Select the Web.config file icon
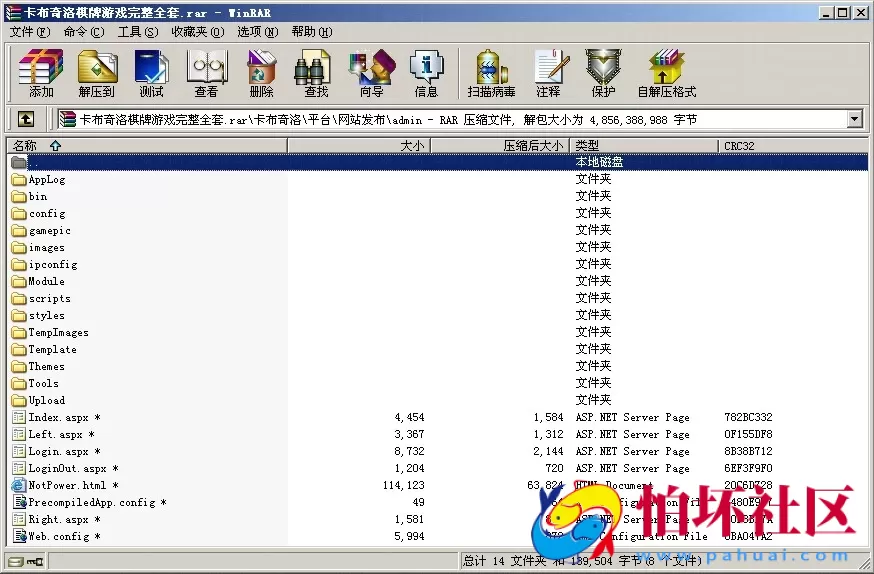The width and height of the screenshot is (874, 574). pyautogui.click(x=19, y=536)
